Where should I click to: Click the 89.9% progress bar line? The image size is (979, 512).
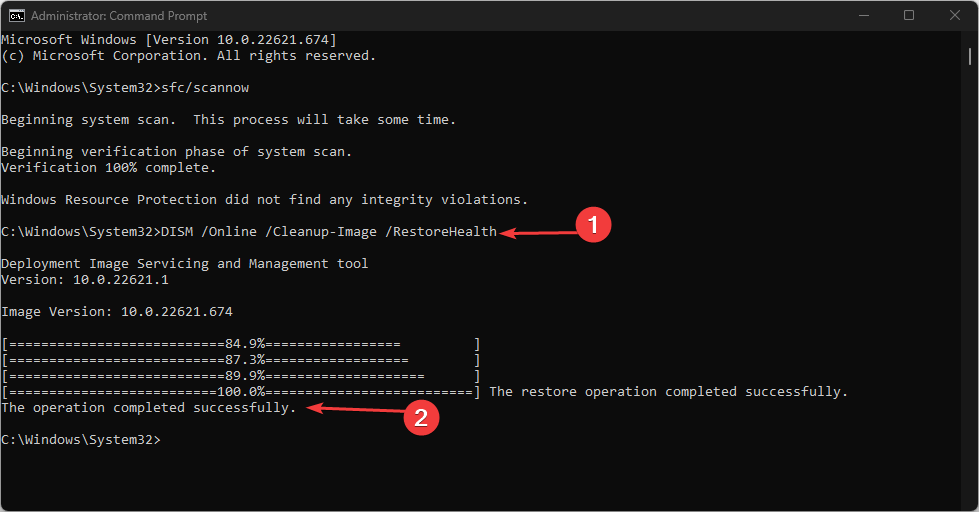(x=241, y=376)
